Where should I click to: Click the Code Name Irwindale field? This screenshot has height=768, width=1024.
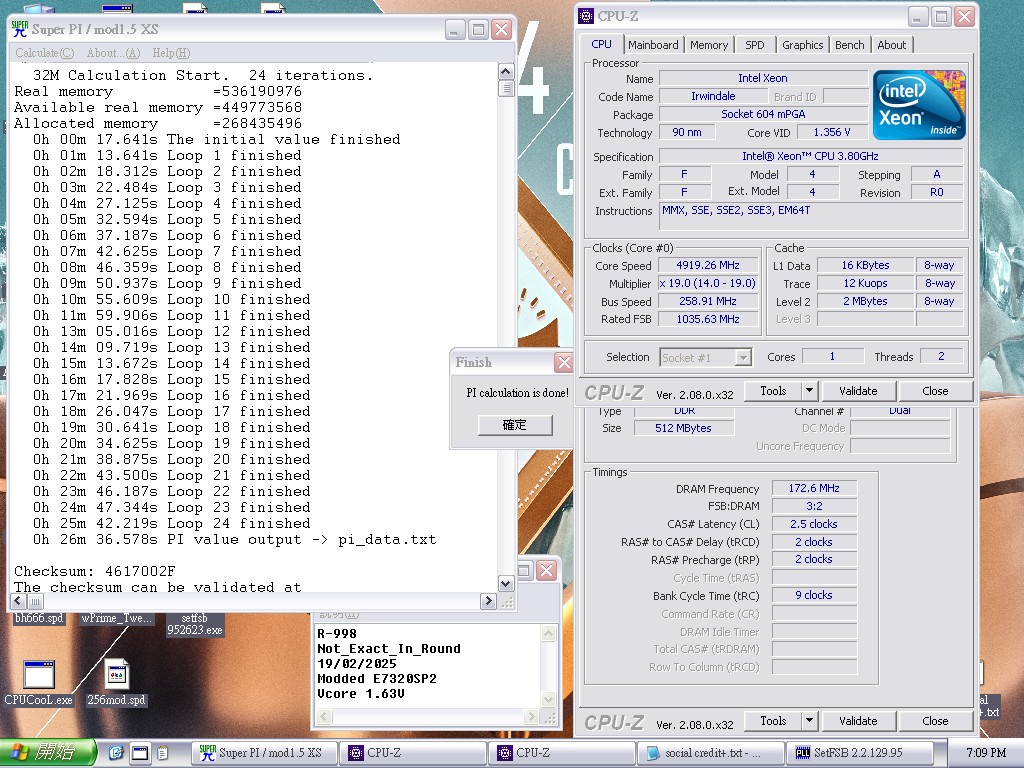(x=713, y=96)
